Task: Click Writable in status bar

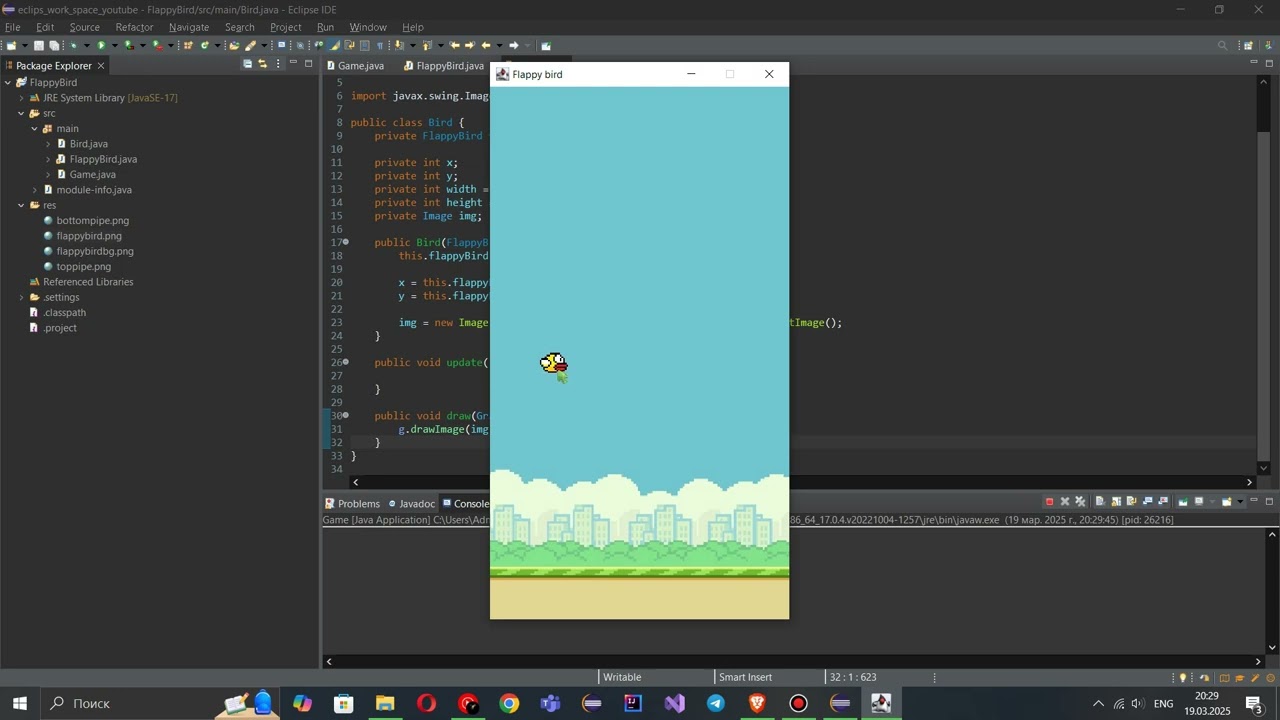Action: point(622,677)
